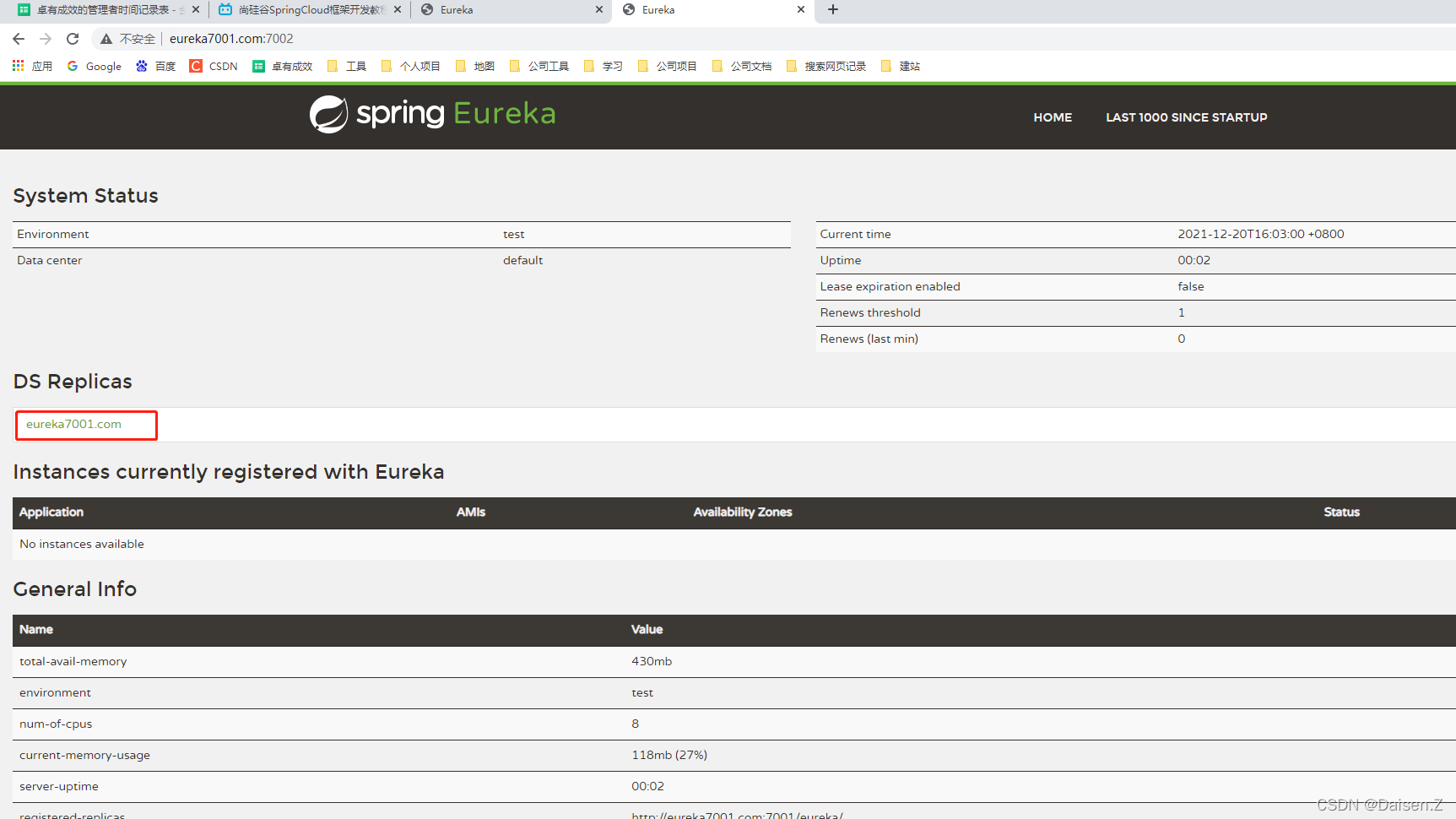This screenshot has width=1456, height=819.
Task: Click the Availability Zones column header
Action: tap(743, 512)
